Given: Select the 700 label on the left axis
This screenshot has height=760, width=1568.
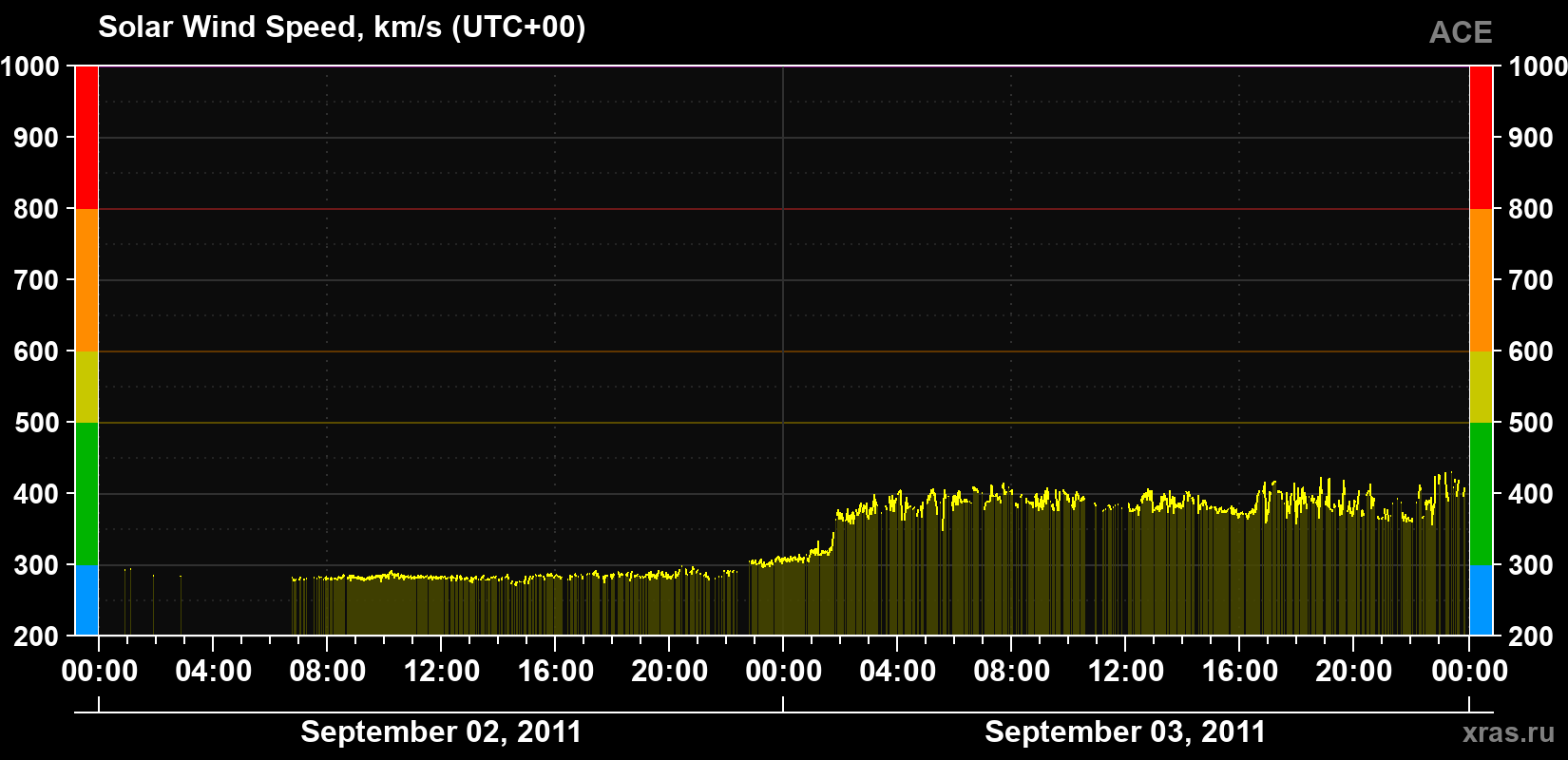Looking at the screenshot, I should [36, 280].
